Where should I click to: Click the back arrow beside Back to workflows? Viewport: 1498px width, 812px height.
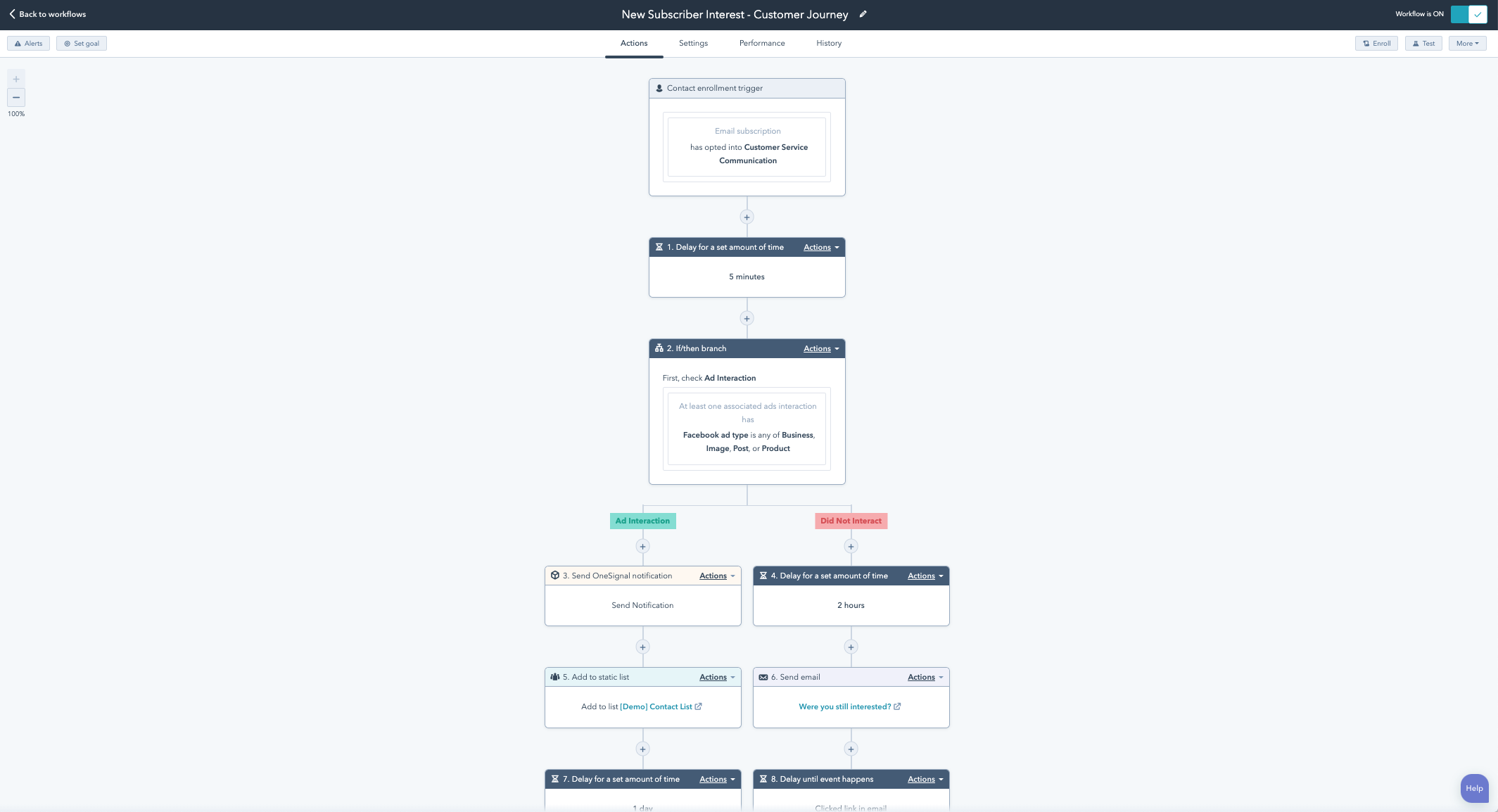[x=12, y=14]
